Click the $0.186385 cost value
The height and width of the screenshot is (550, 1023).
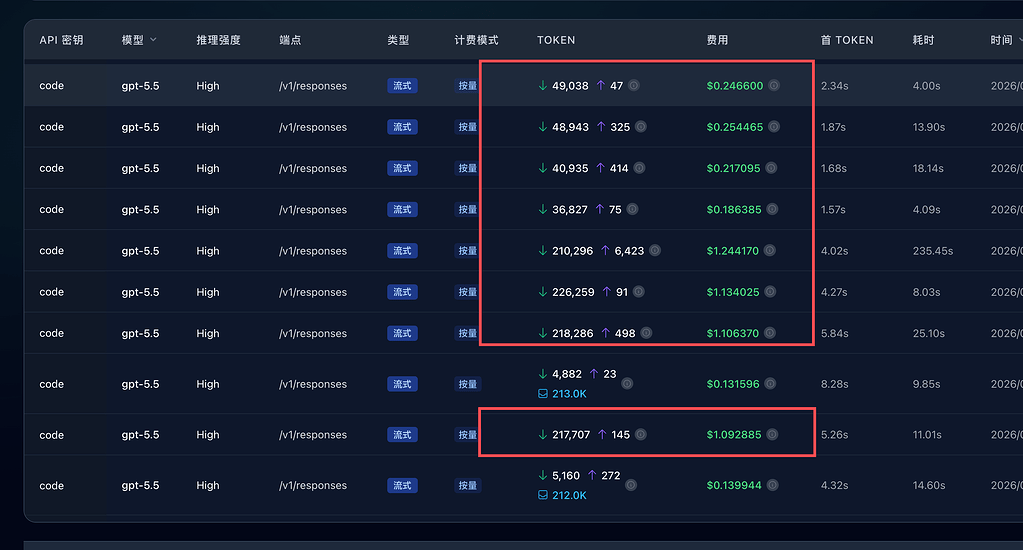(x=734, y=209)
